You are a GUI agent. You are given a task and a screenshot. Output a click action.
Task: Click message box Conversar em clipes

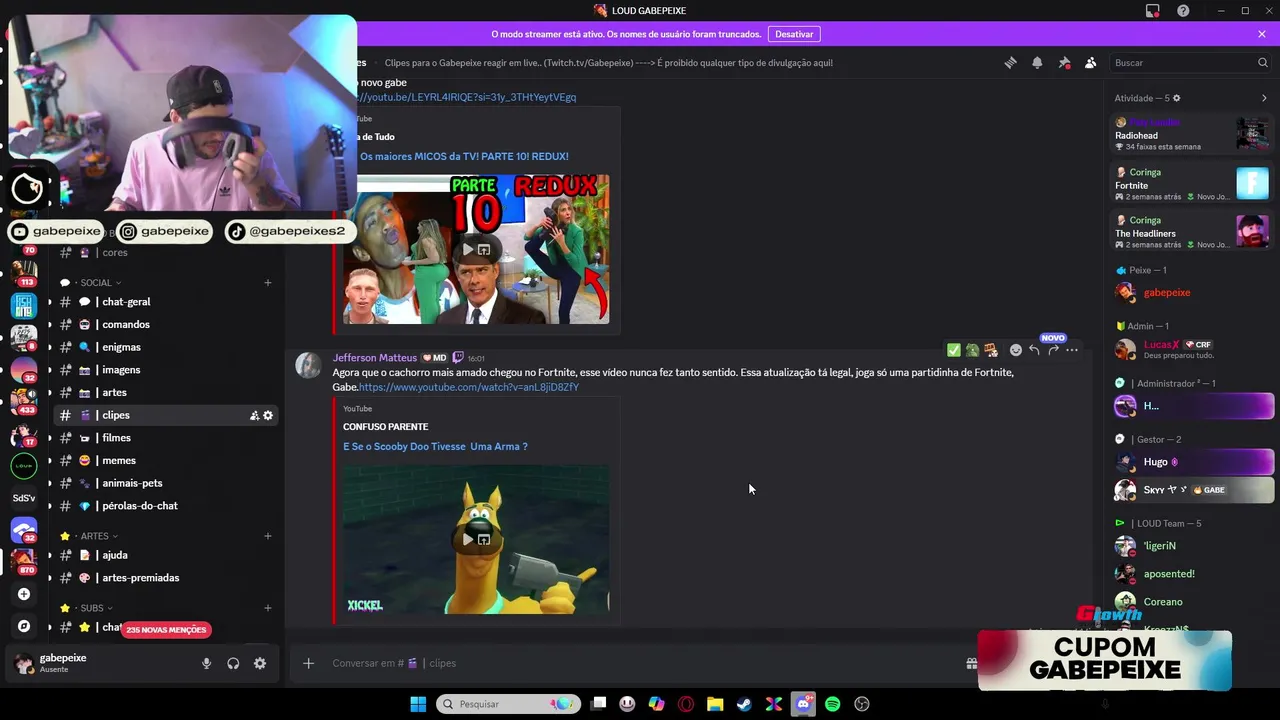tap(640, 663)
